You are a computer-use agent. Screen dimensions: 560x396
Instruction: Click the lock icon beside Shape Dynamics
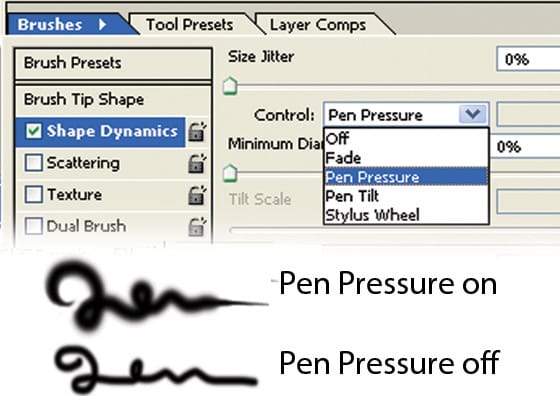pyautogui.click(x=197, y=132)
